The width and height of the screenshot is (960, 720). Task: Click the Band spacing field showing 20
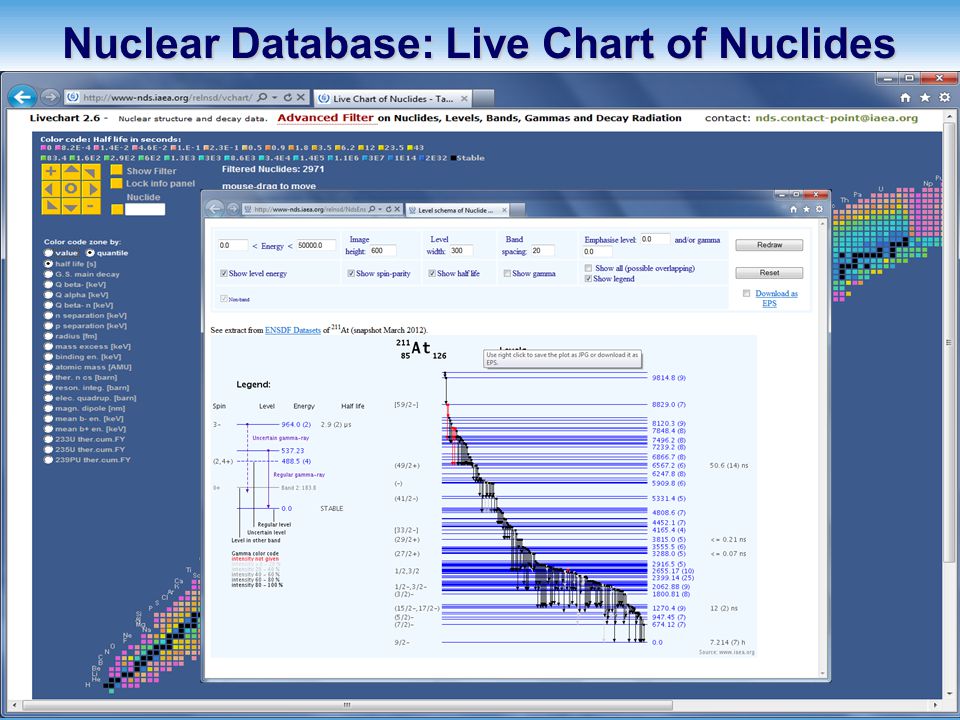point(542,250)
